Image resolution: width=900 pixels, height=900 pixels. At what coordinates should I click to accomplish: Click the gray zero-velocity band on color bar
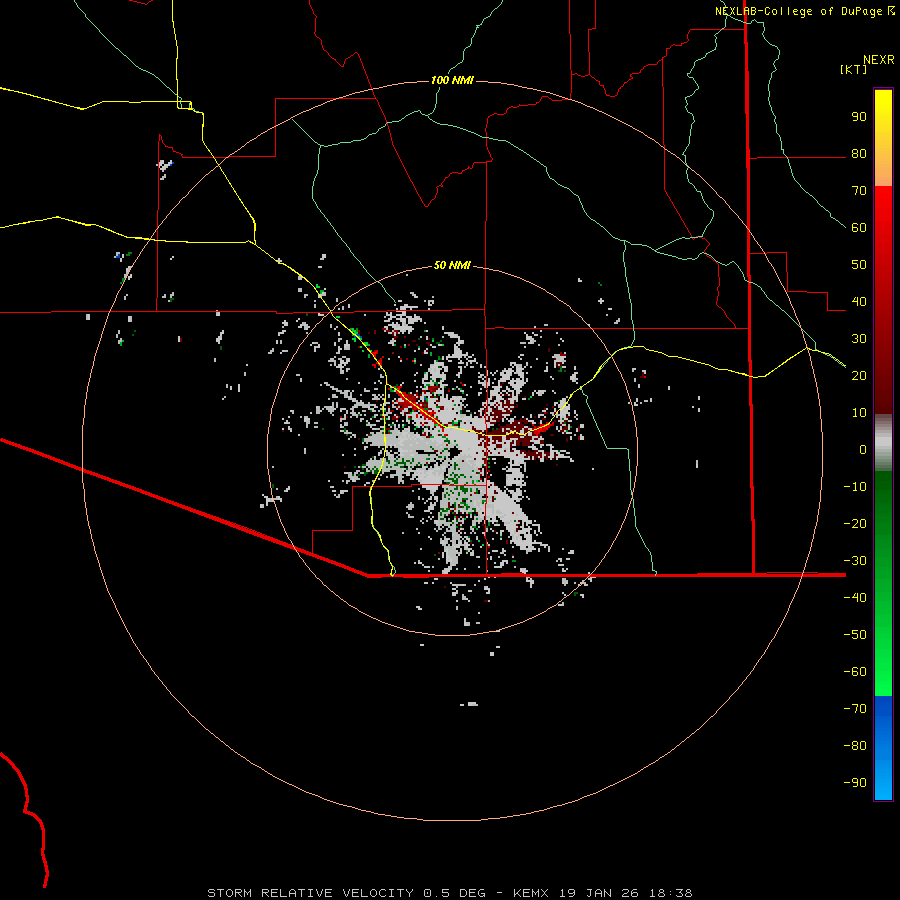[x=883, y=443]
